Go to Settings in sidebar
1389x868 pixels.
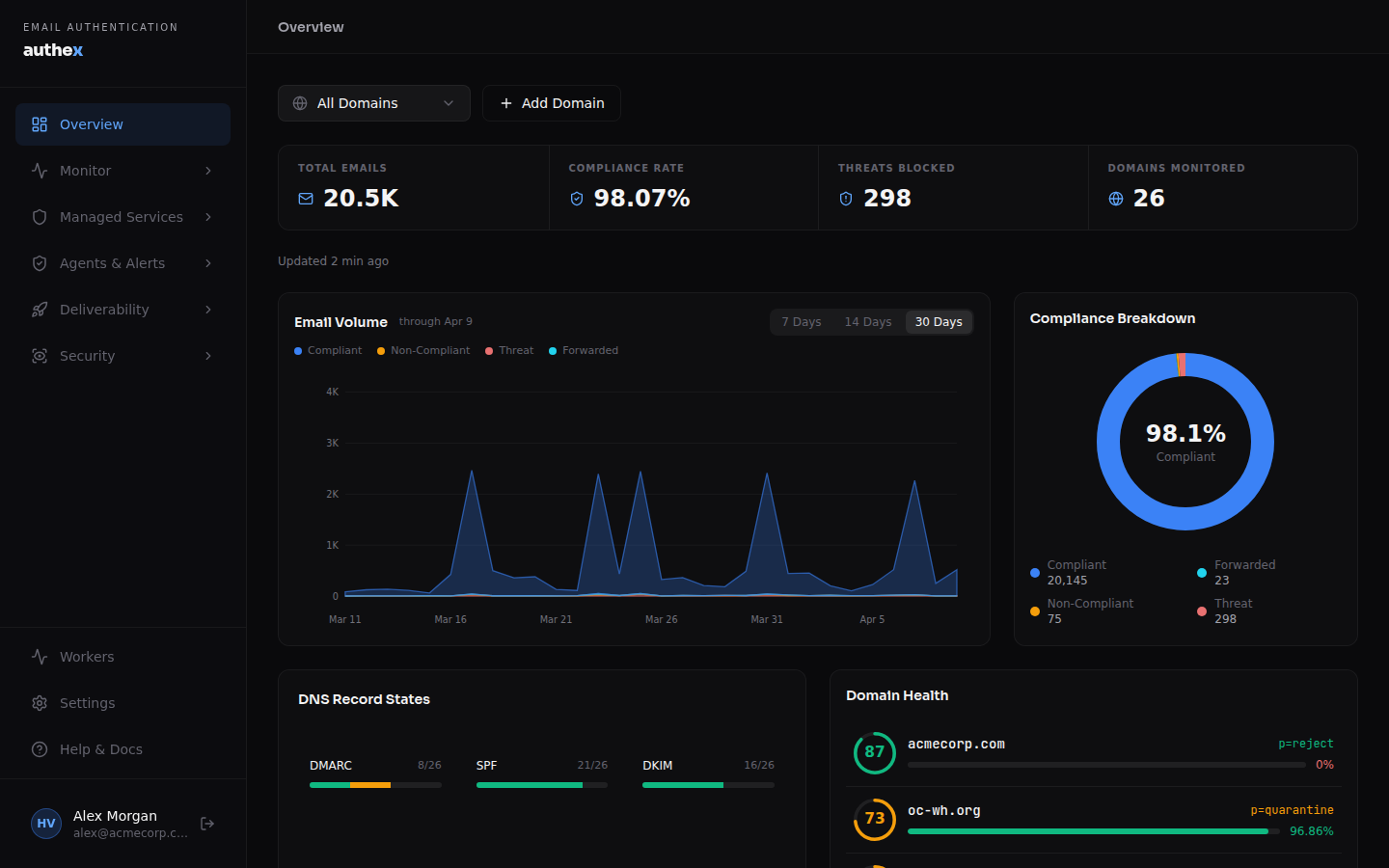(x=123, y=703)
